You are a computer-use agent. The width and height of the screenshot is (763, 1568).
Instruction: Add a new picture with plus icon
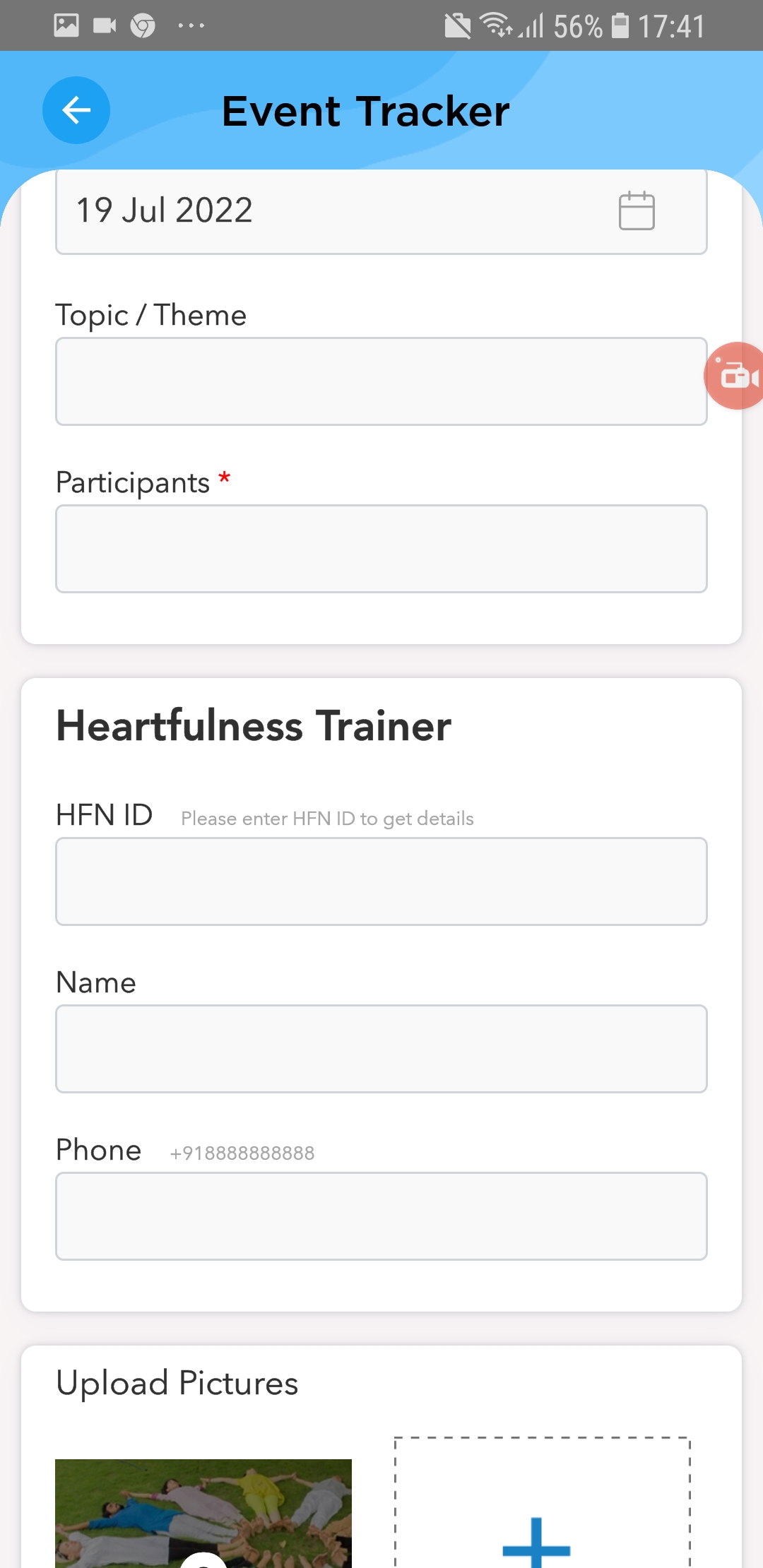pos(537,1547)
